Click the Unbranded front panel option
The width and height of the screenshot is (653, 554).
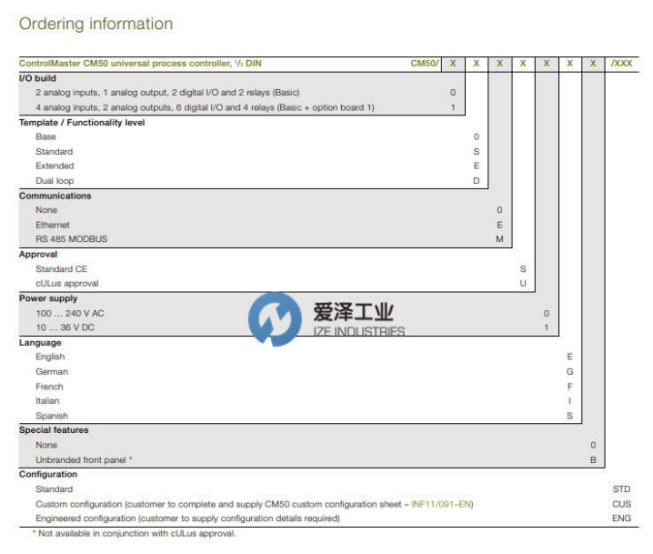coord(84,459)
